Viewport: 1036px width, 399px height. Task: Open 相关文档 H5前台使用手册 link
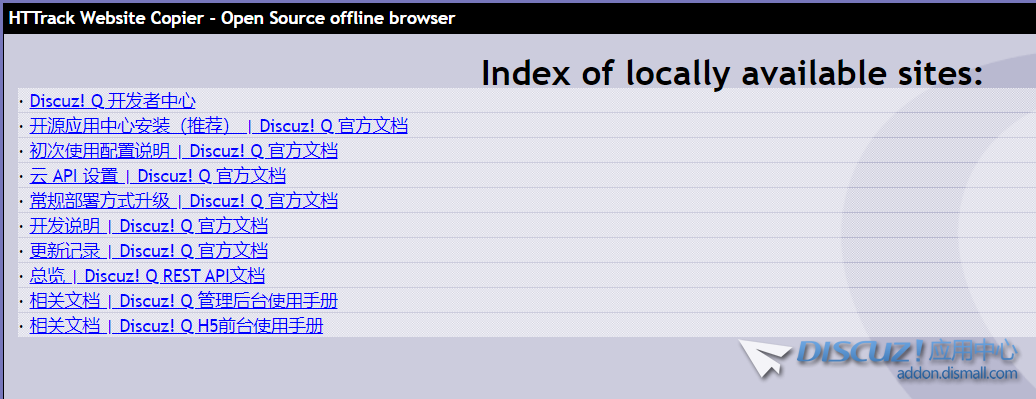tap(176, 326)
